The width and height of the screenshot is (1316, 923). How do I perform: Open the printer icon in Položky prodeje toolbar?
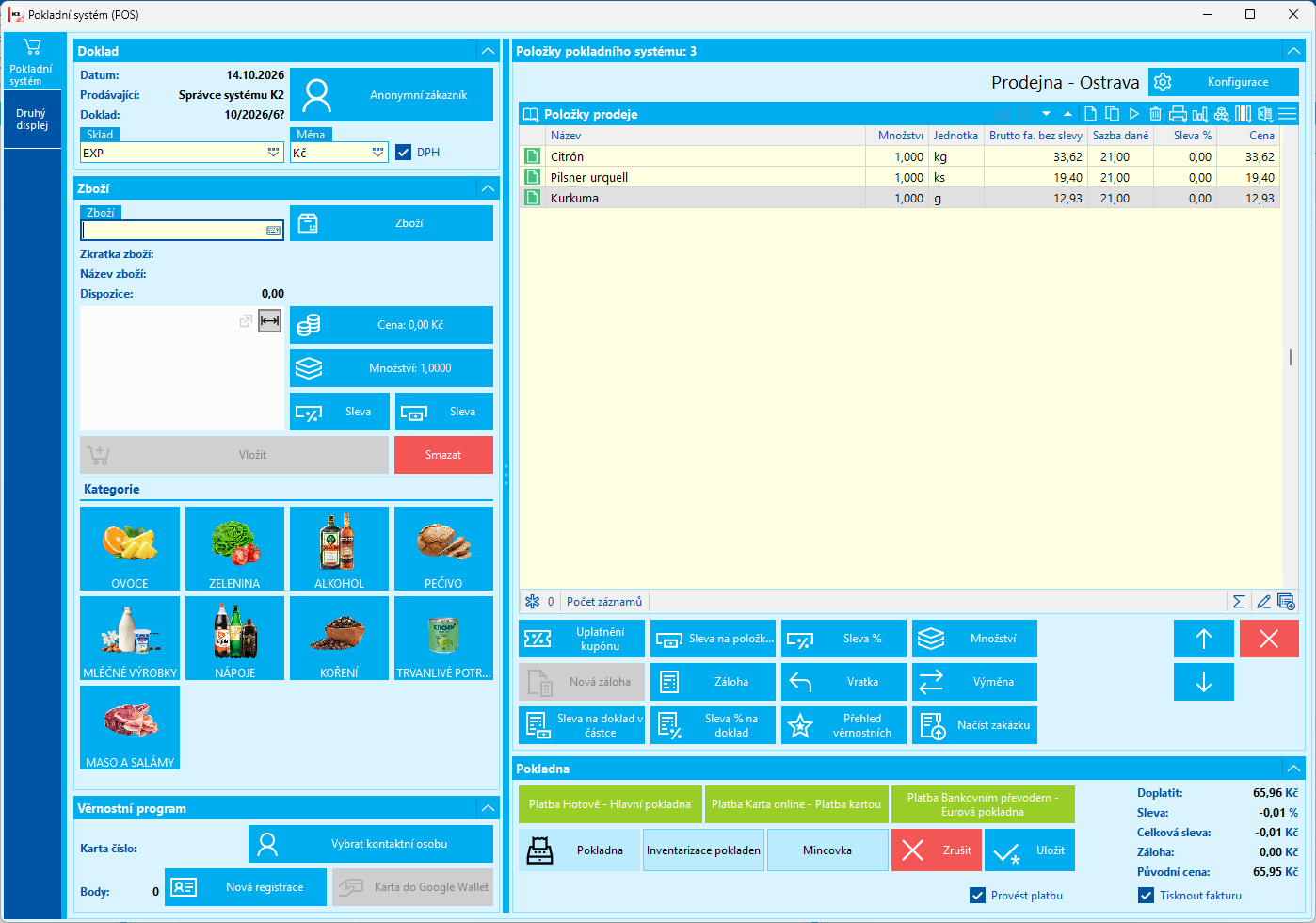click(1178, 114)
